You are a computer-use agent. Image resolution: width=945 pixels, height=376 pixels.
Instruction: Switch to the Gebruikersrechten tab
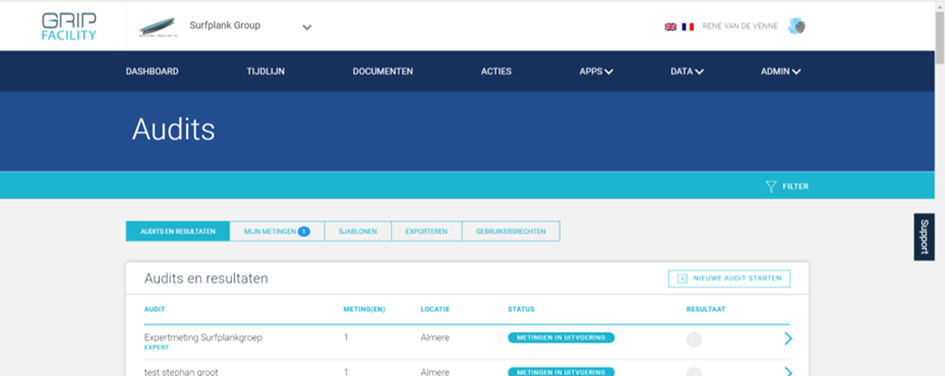pos(511,231)
